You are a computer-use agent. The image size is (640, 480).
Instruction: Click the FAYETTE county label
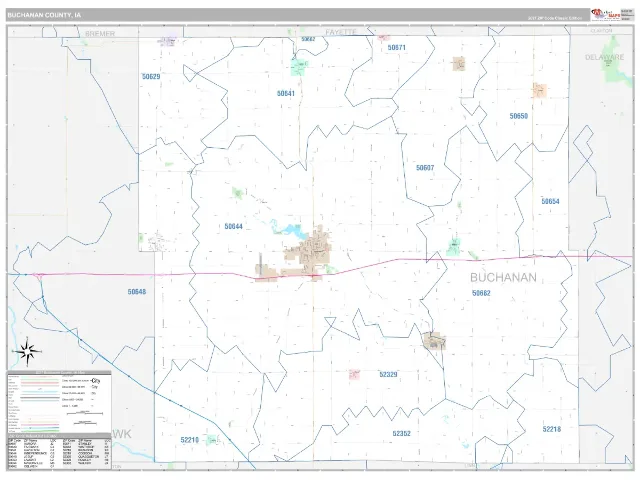[341, 32]
